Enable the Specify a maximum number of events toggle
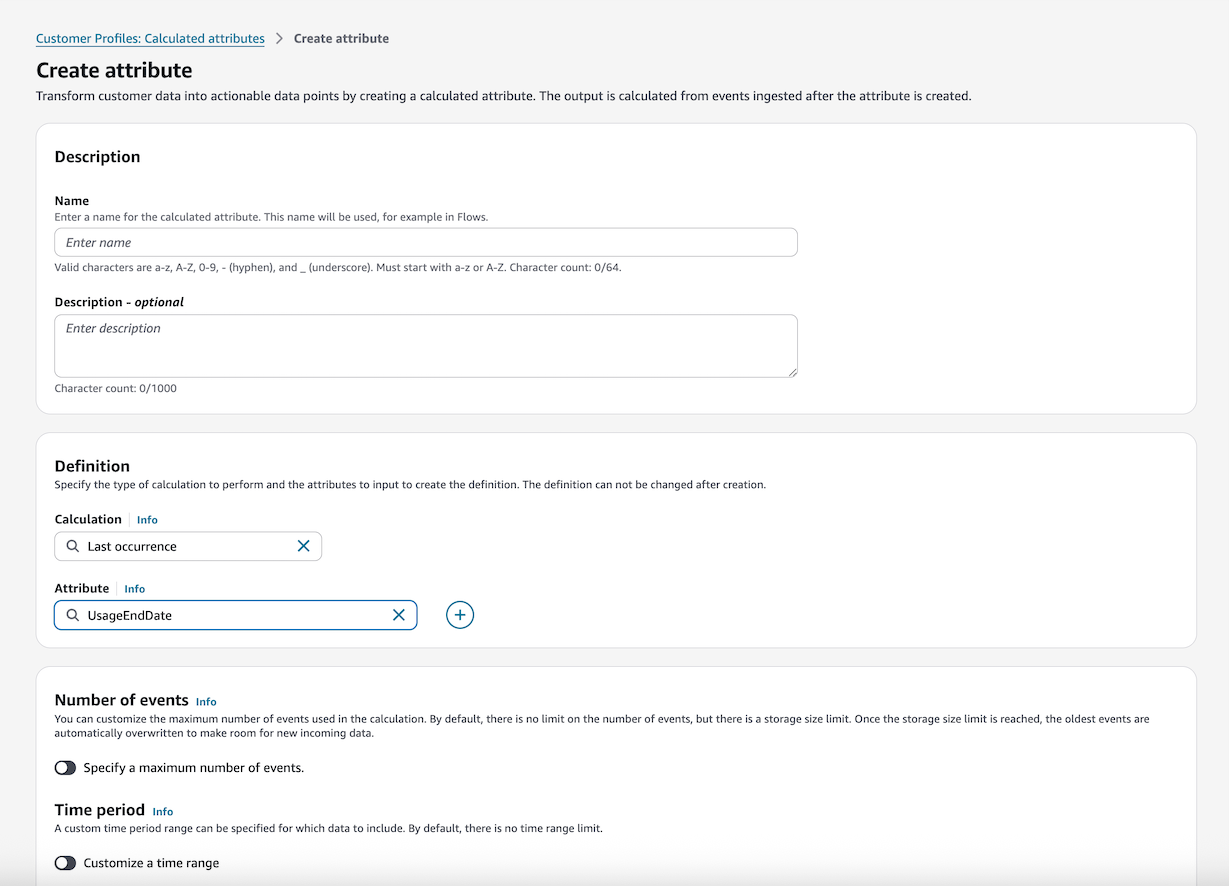 (x=65, y=768)
